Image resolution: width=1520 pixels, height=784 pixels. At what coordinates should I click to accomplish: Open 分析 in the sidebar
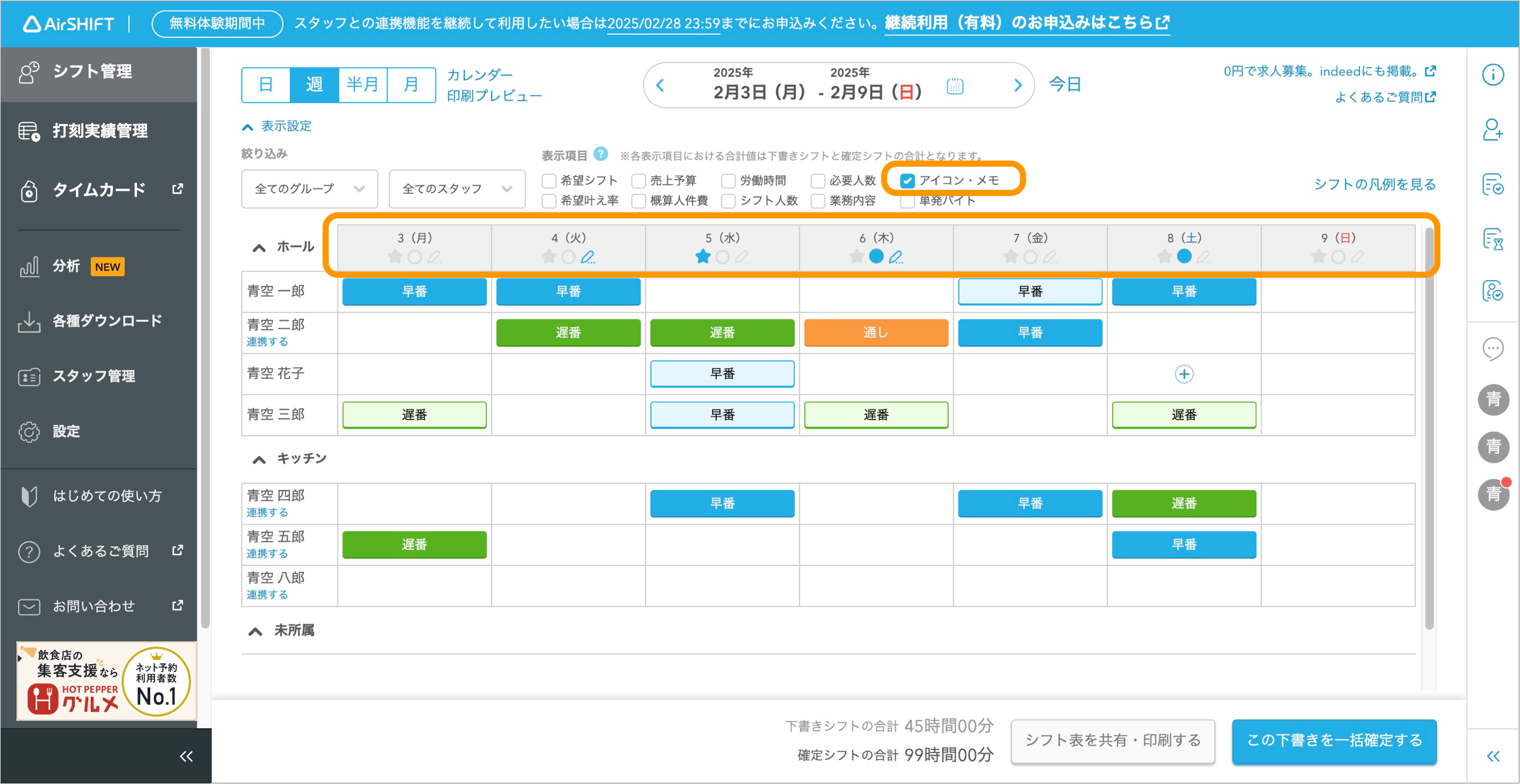(x=98, y=266)
